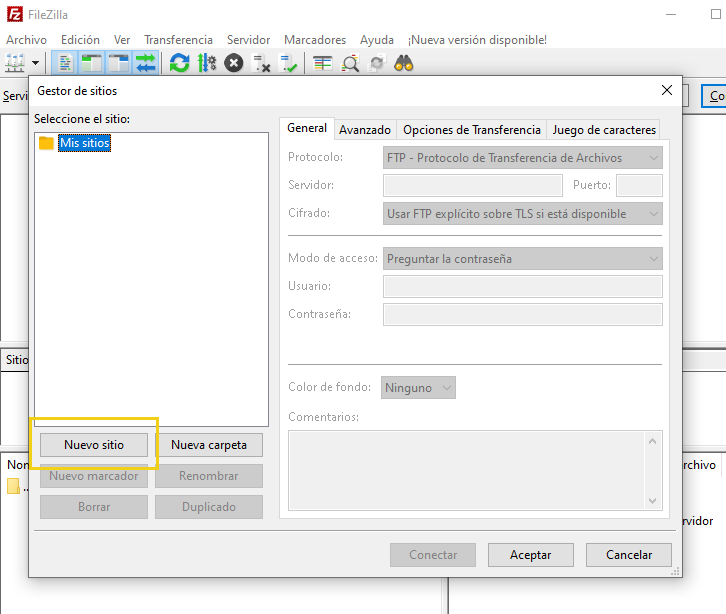Click Aceptar to save sites

pos(531,555)
